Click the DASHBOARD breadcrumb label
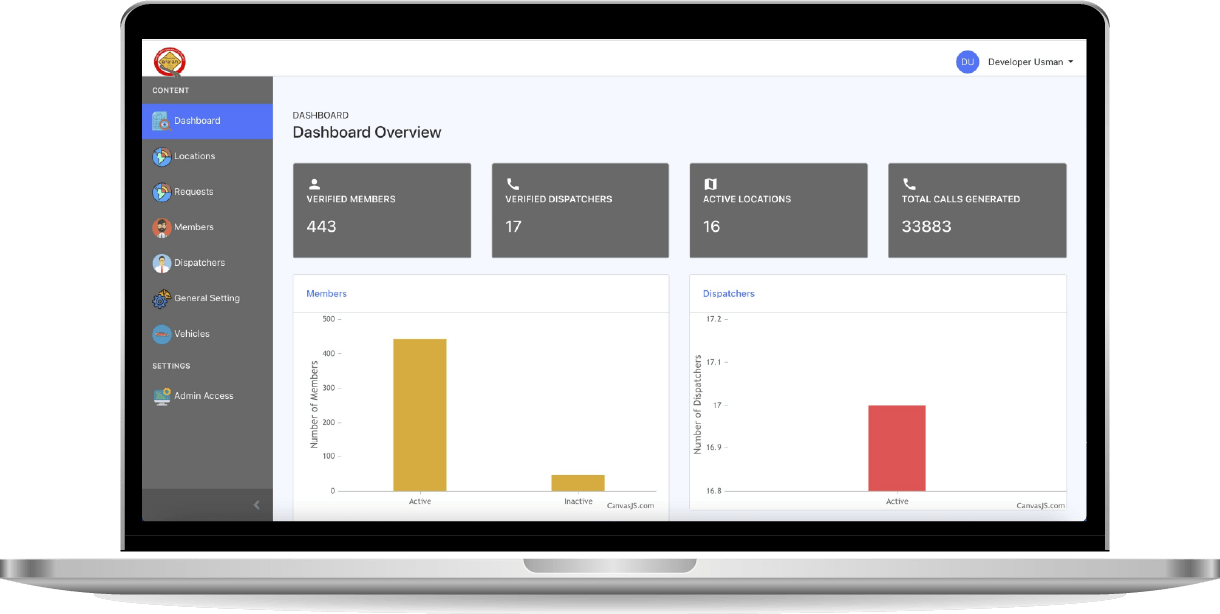This screenshot has width=1220, height=614. 320,116
